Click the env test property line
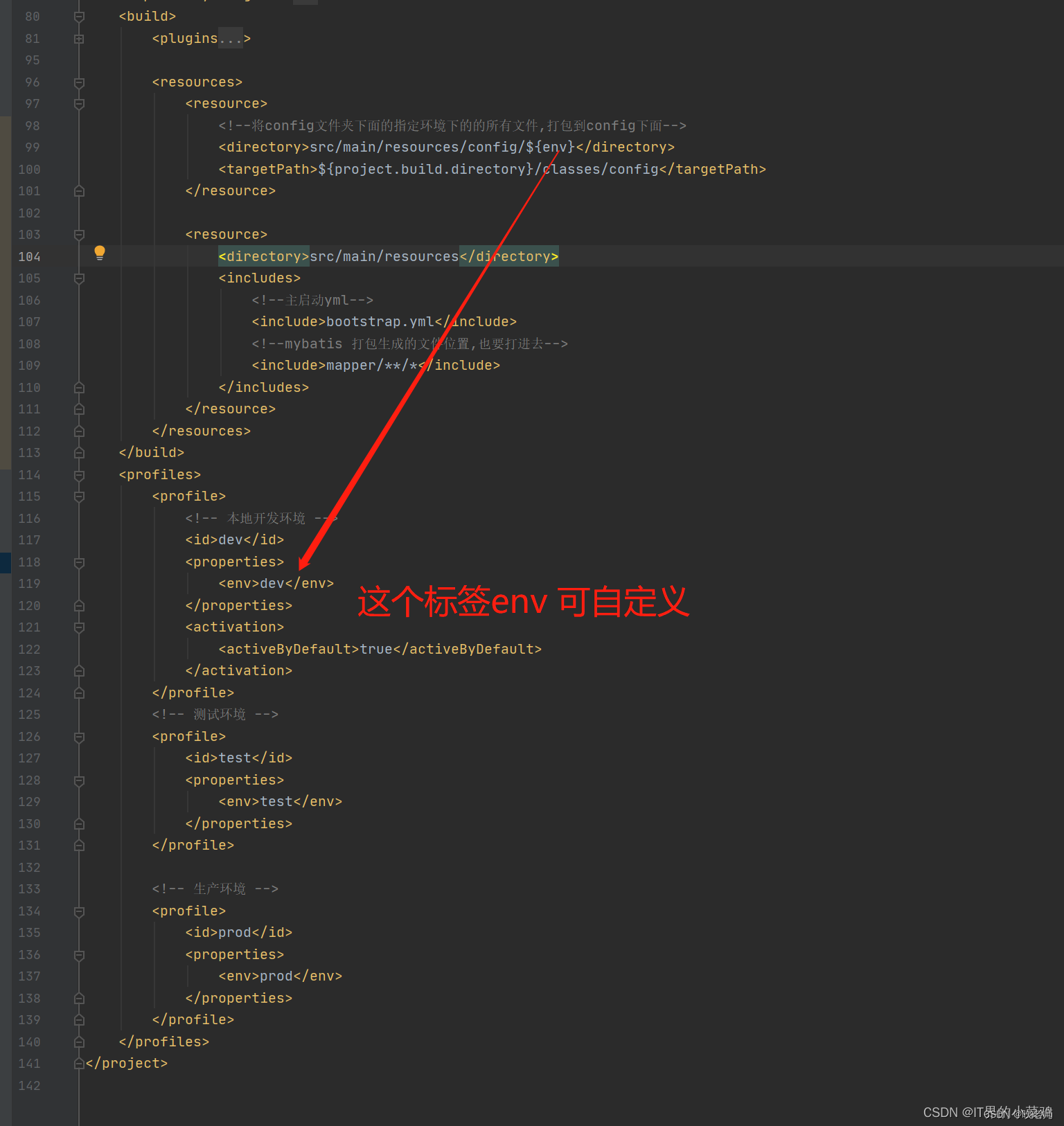The image size is (1064, 1126). [x=281, y=802]
